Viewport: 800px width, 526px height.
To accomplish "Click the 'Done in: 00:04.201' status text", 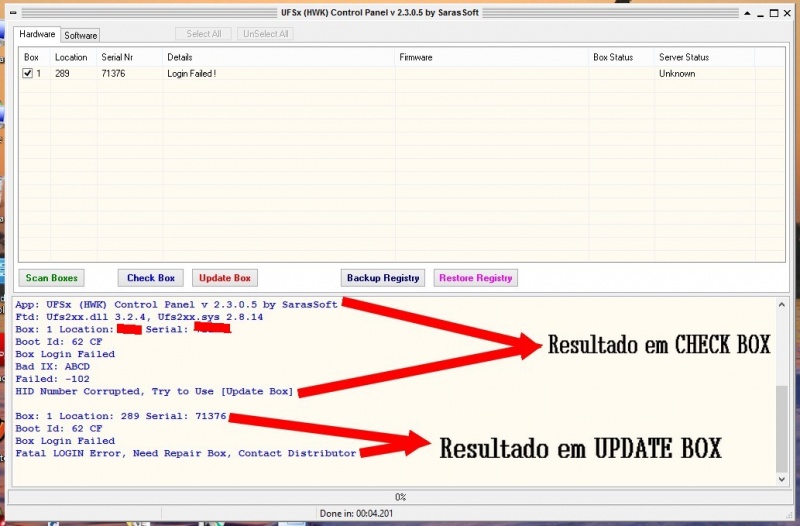I will tap(356, 513).
